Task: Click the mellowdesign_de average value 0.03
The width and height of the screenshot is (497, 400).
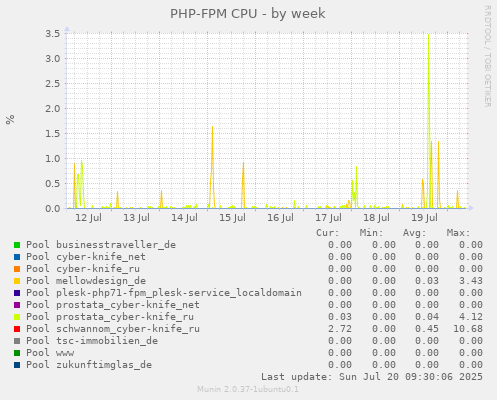Action: (427, 281)
